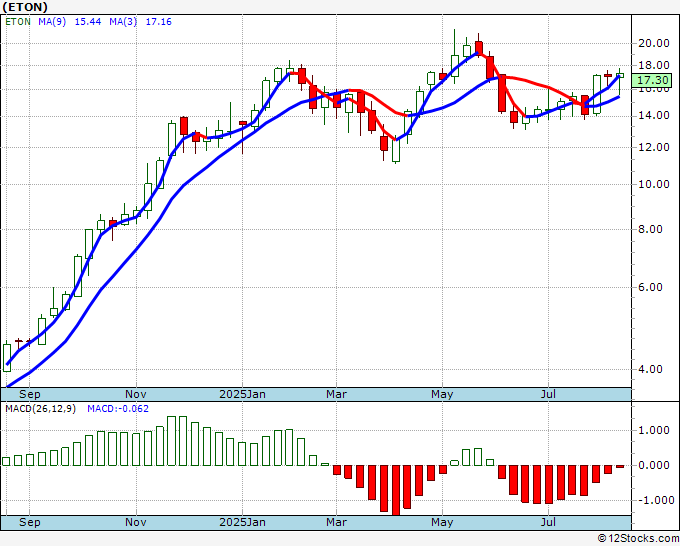This screenshot has width=680, height=546.
Task: Click Jul on the MACD panel time axis
Action: click(x=549, y=522)
